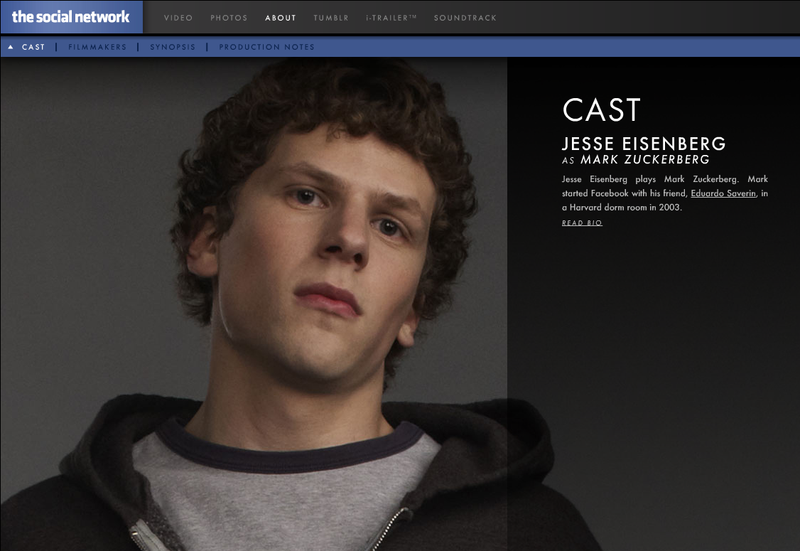Image resolution: width=800 pixels, height=551 pixels.
Task: Open the Production Notes tab
Action: (x=266, y=47)
